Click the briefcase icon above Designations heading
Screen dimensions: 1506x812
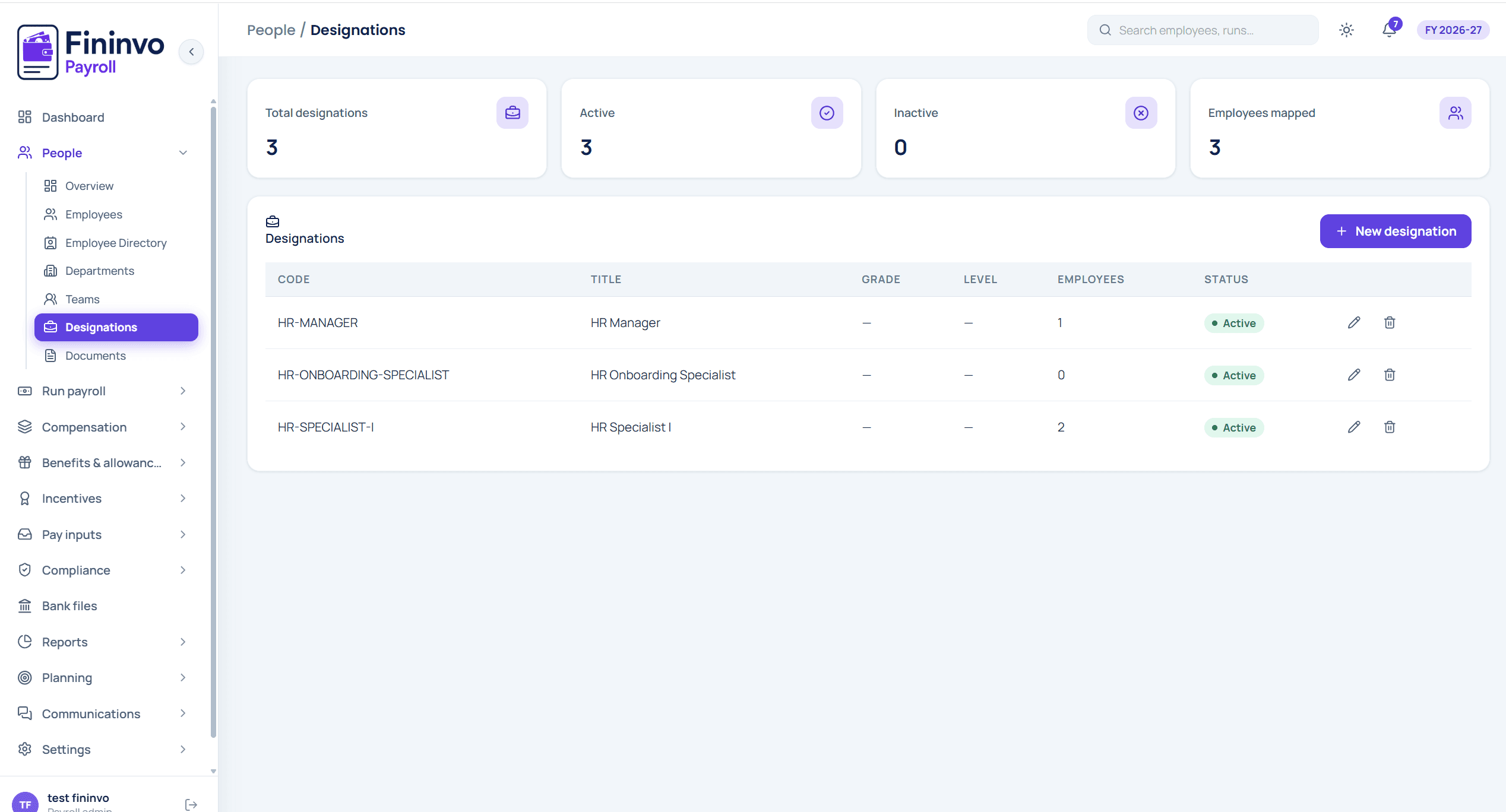click(273, 221)
